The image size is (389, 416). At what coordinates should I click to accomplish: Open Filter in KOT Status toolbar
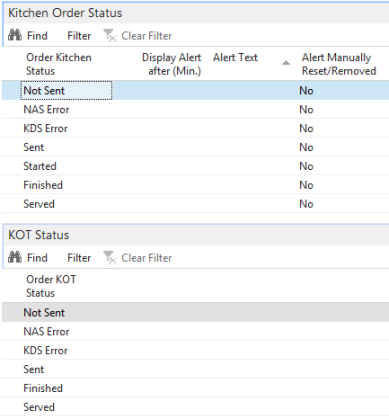coord(79,258)
